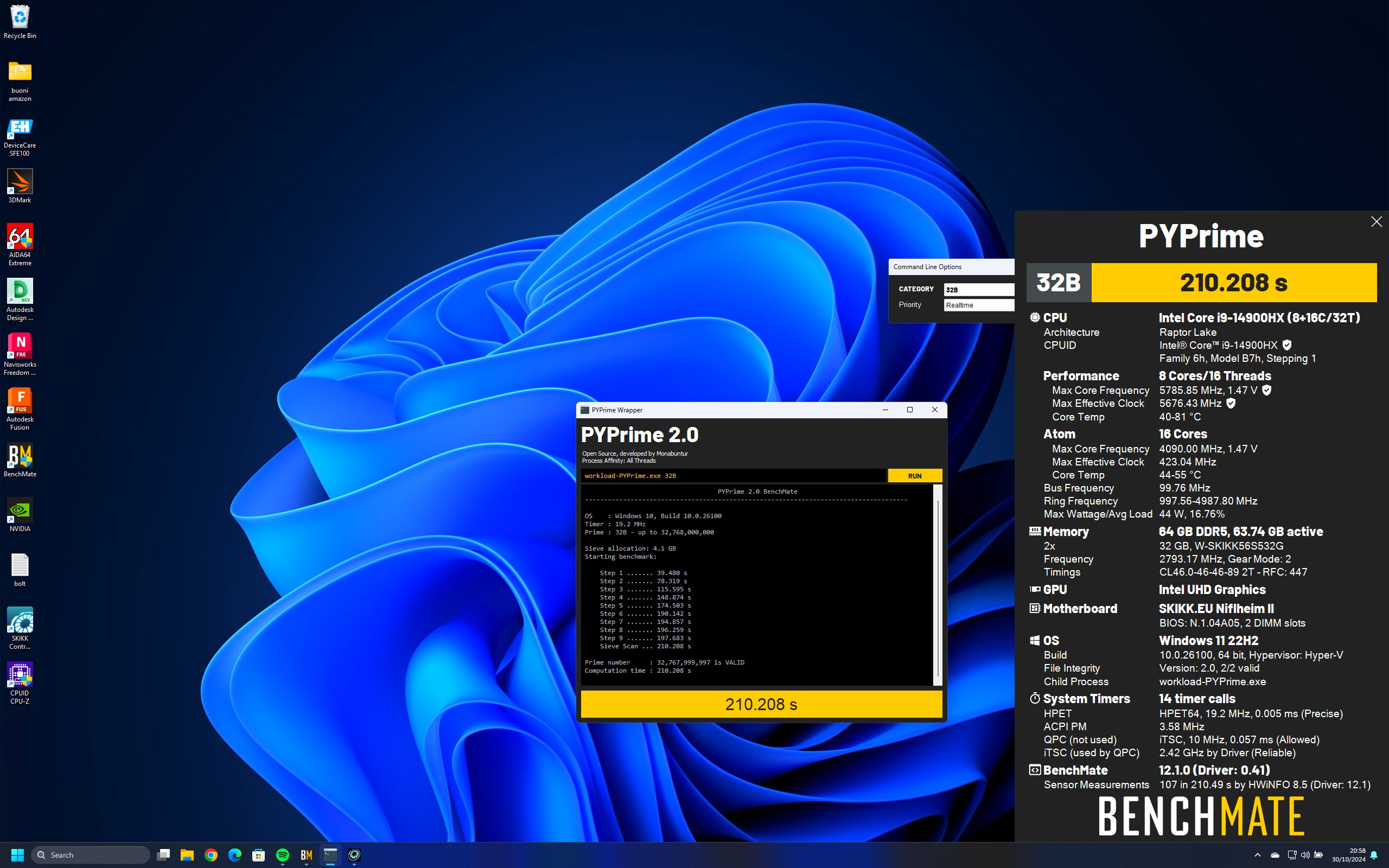The width and height of the screenshot is (1389, 868).
Task: Open Microsoft Edge from the taskbar
Action: (235, 855)
